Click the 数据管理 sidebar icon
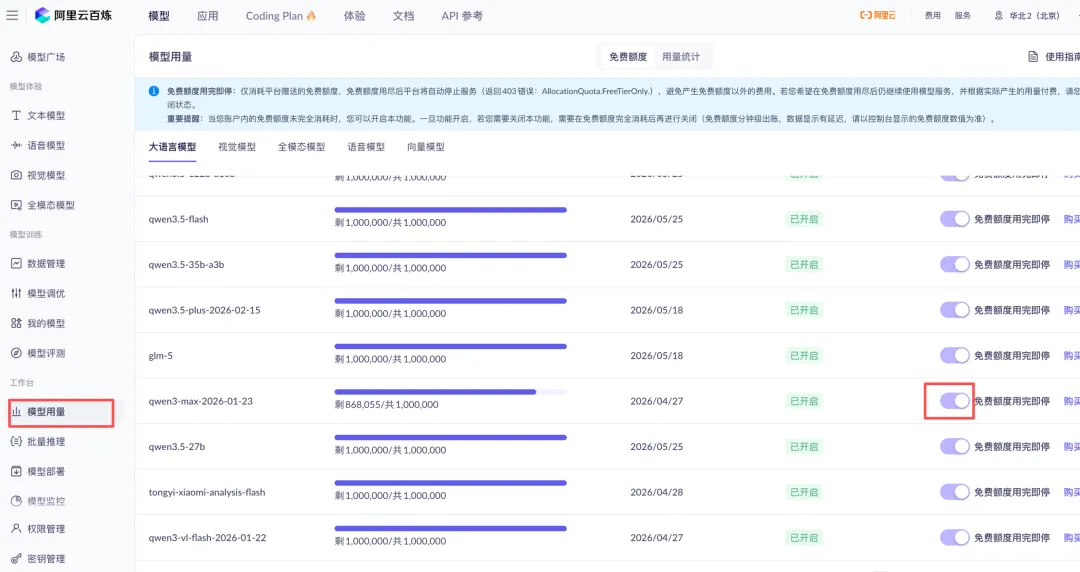This screenshot has width=1080, height=572. tap(16, 263)
